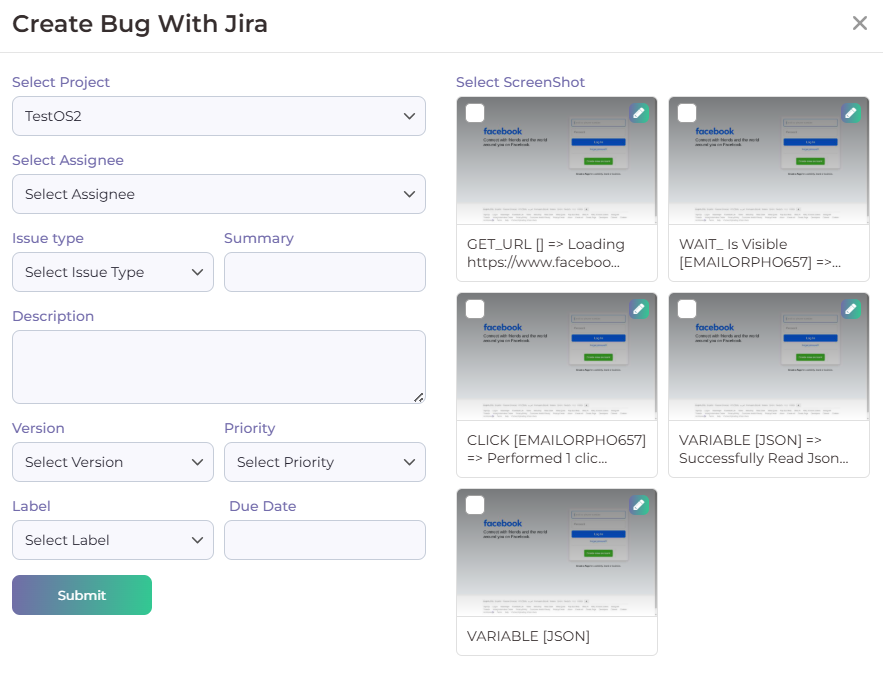Click edit pencil icon on last VARIABLE [JSON] screenshot
The width and height of the screenshot is (883, 697).
pos(638,505)
